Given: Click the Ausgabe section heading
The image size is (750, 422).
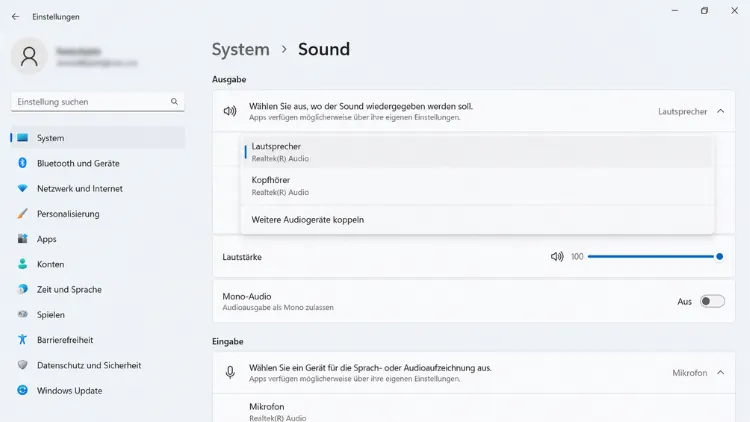Looking at the screenshot, I should (x=229, y=79).
